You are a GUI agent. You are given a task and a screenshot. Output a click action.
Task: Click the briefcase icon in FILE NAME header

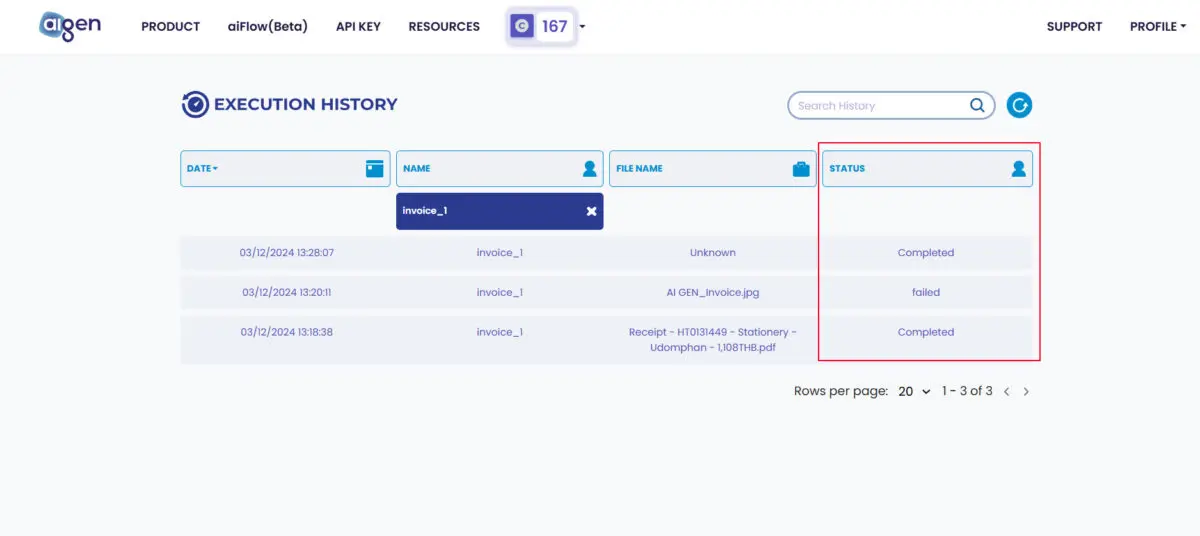pyautogui.click(x=801, y=169)
